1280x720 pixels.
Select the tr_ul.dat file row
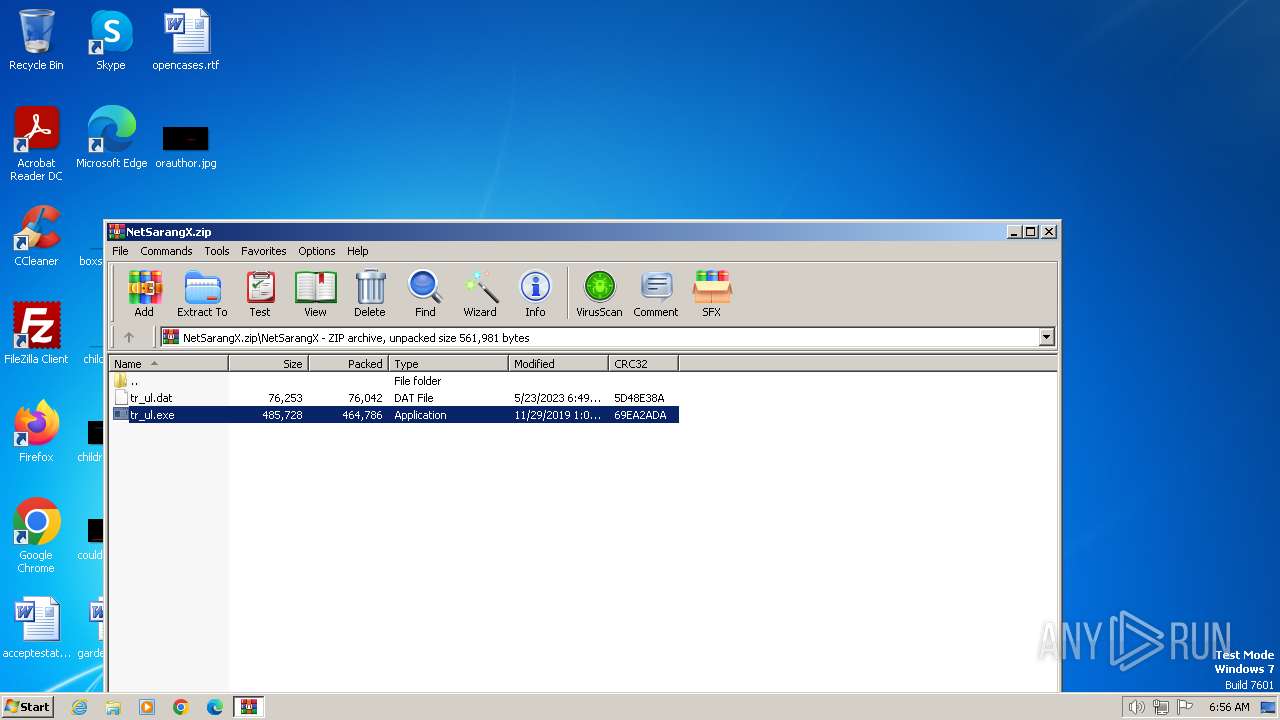(394, 398)
